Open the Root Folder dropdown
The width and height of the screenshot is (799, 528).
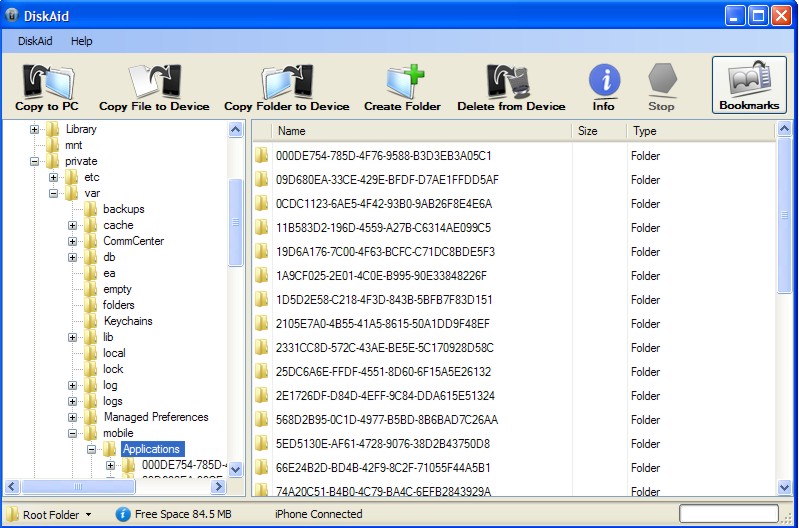(x=49, y=514)
